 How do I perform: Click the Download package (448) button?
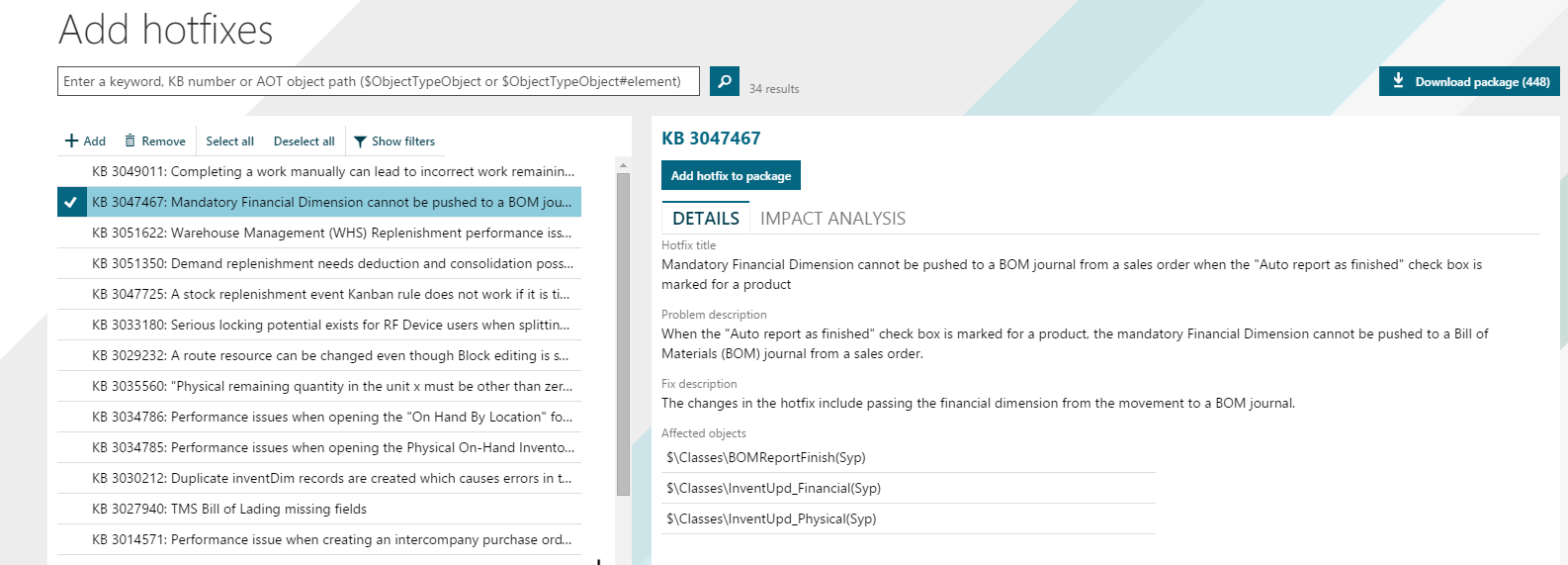click(x=1469, y=81)
